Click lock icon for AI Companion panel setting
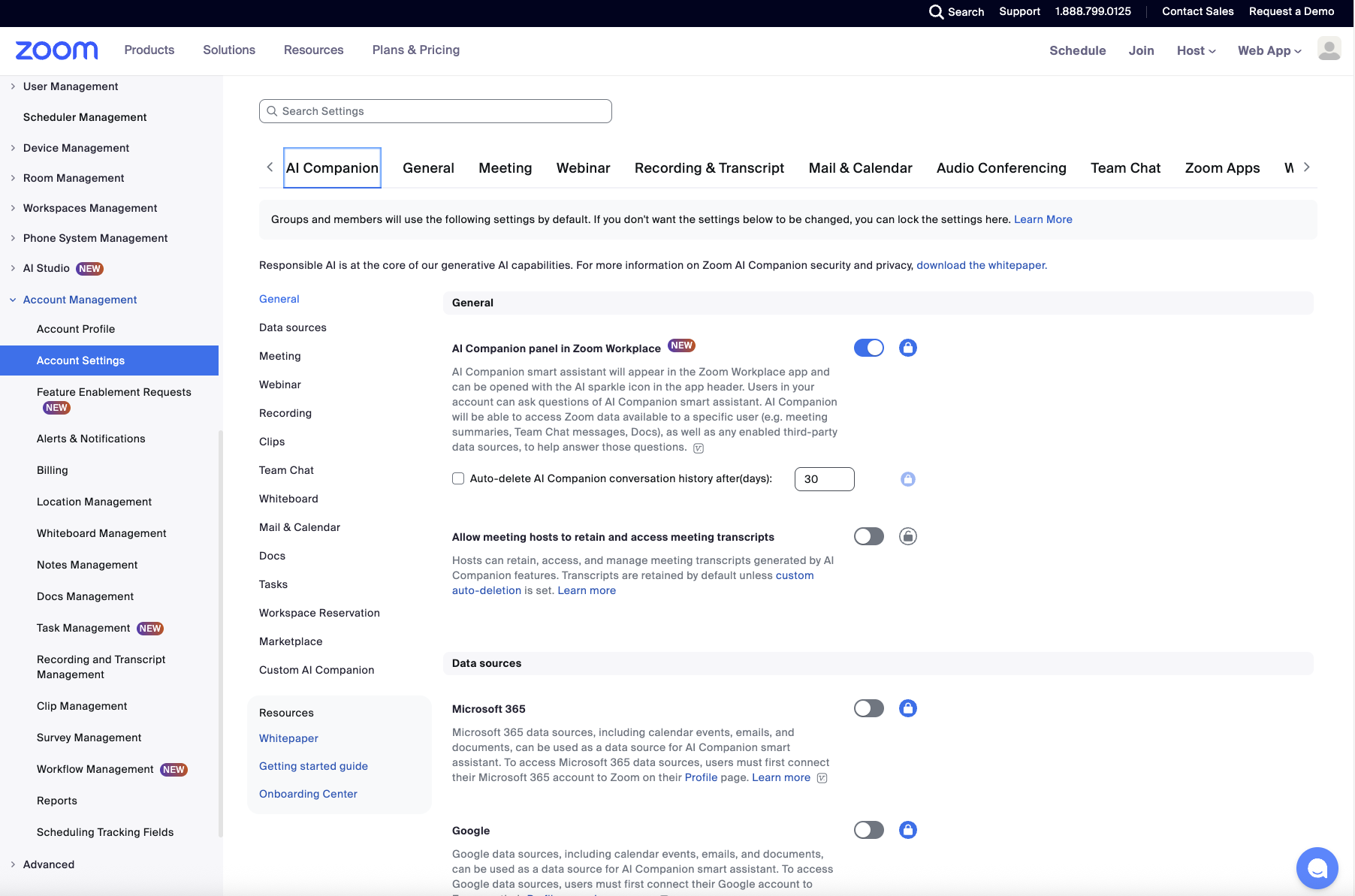This screenshot has height=896, width=1355. click(x=907, y=348)
